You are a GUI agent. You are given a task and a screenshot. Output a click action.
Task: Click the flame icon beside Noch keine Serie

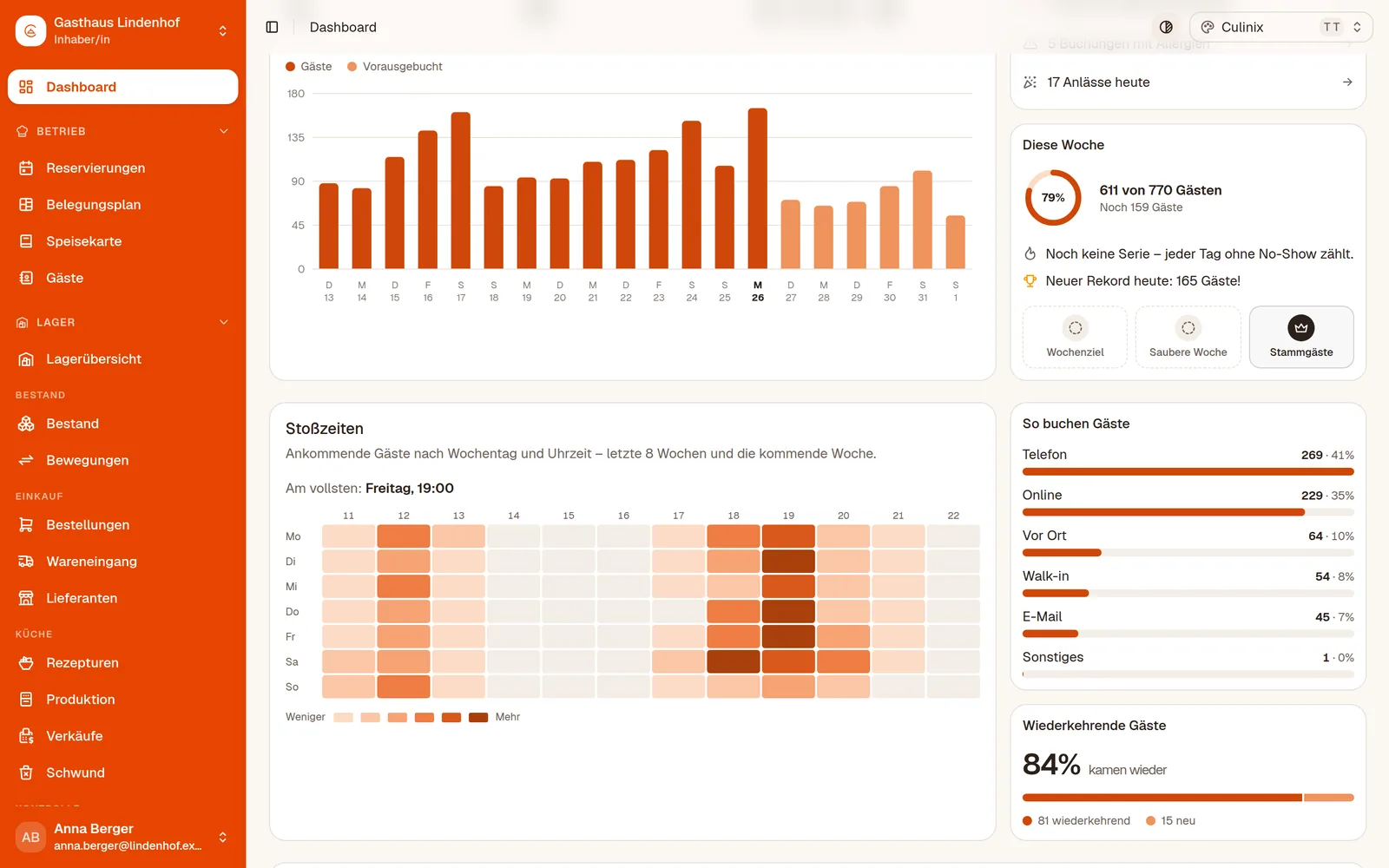(1030, 254)
